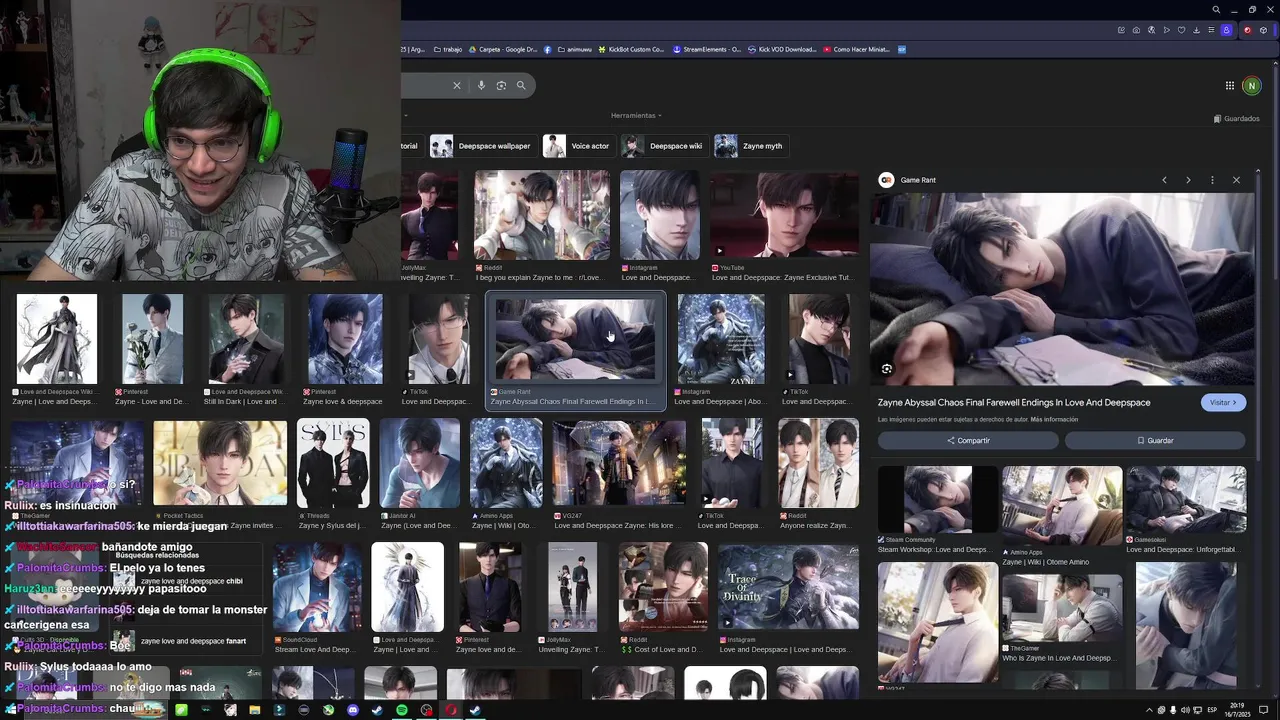Open Who Is Zayne TheGamer related image
Screen dimensions: 1280x720
pos(1061,607)
